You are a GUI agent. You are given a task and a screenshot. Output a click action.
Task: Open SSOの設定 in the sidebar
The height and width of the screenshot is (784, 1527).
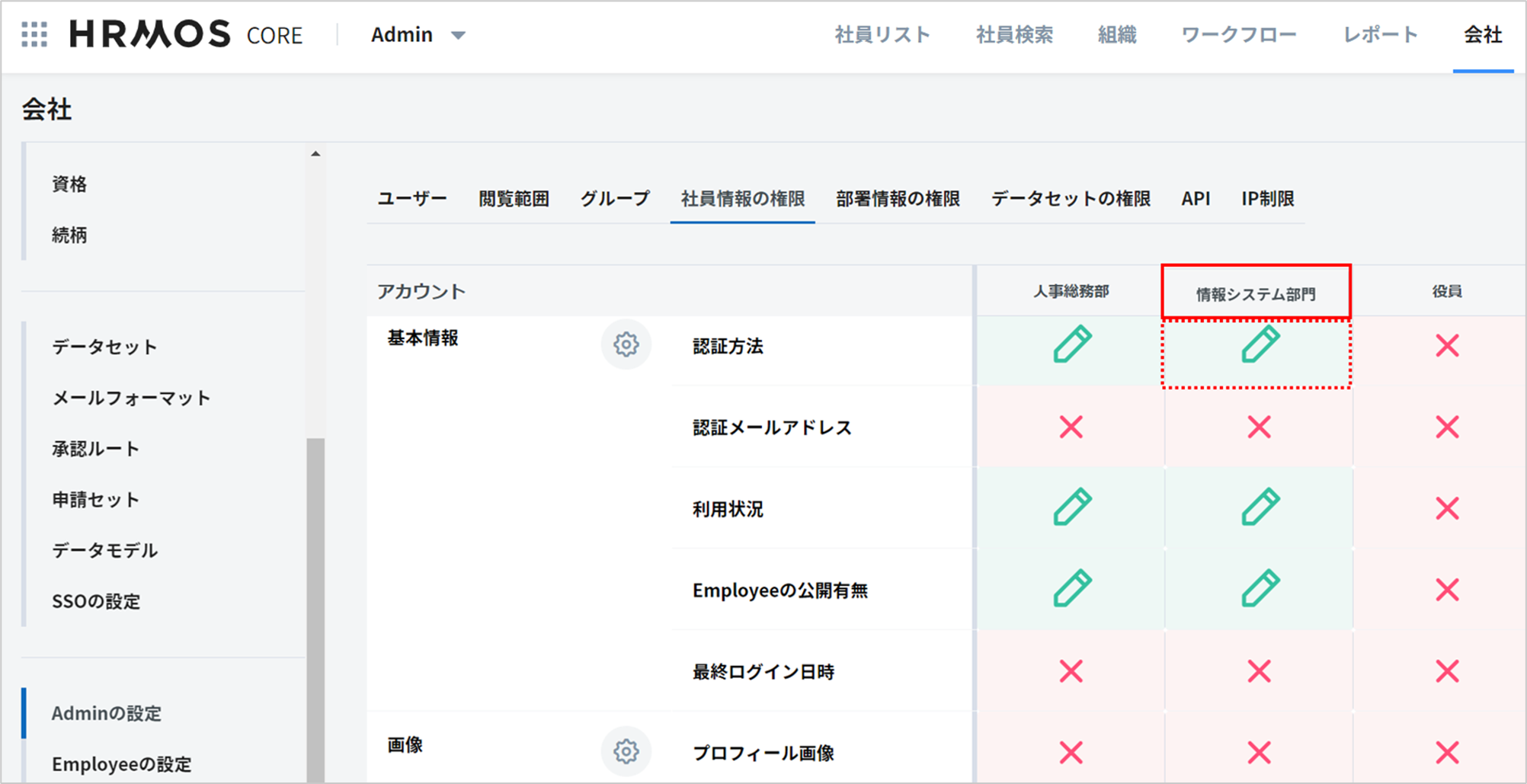coord(96,601)
